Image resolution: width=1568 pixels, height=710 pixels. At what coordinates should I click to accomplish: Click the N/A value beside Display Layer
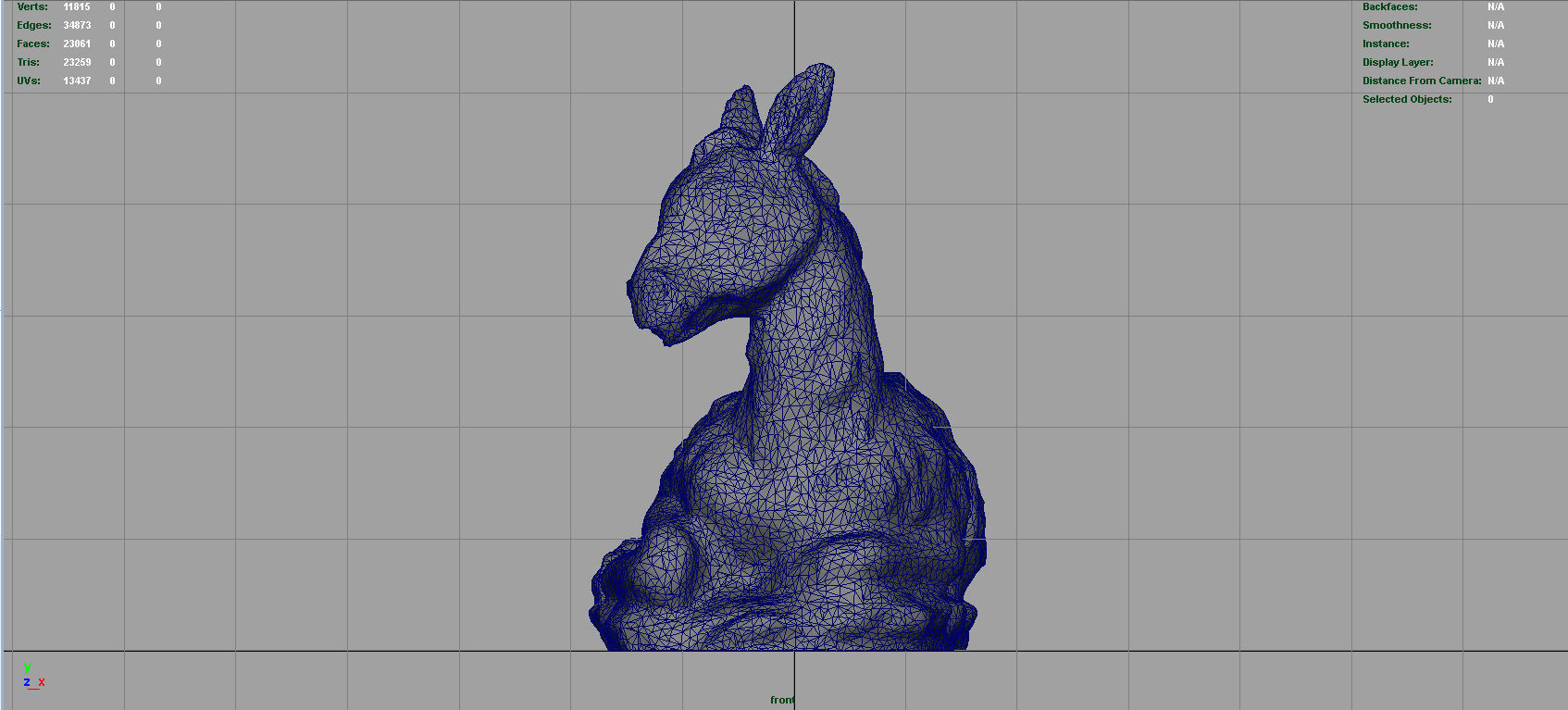point(1496,62)
